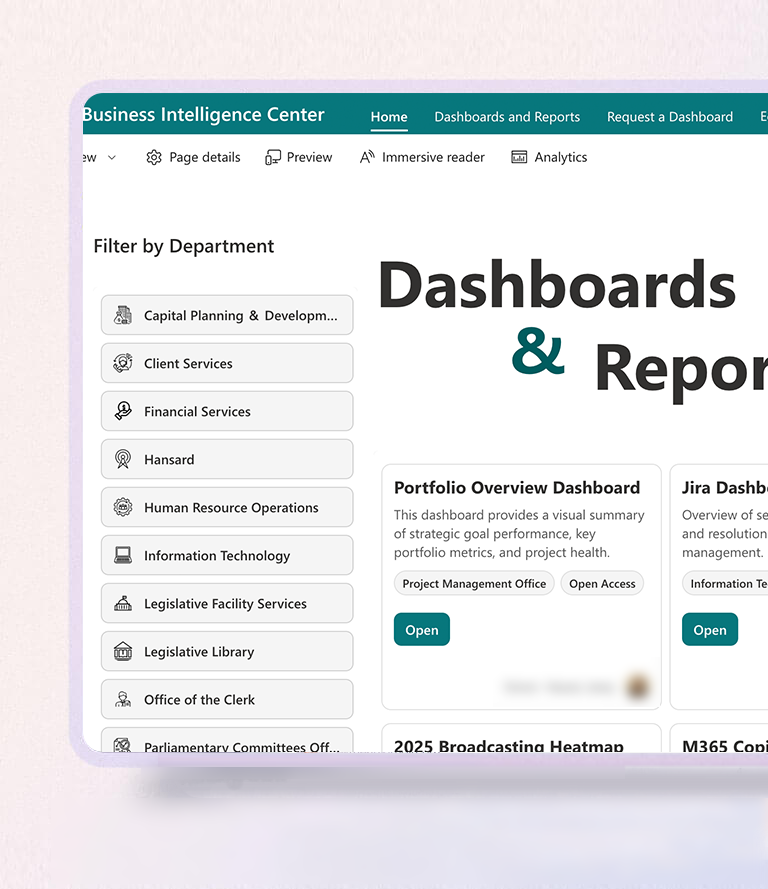768x889 pixels.
Task: Click the Hansard icon
Action: (123, 459)
